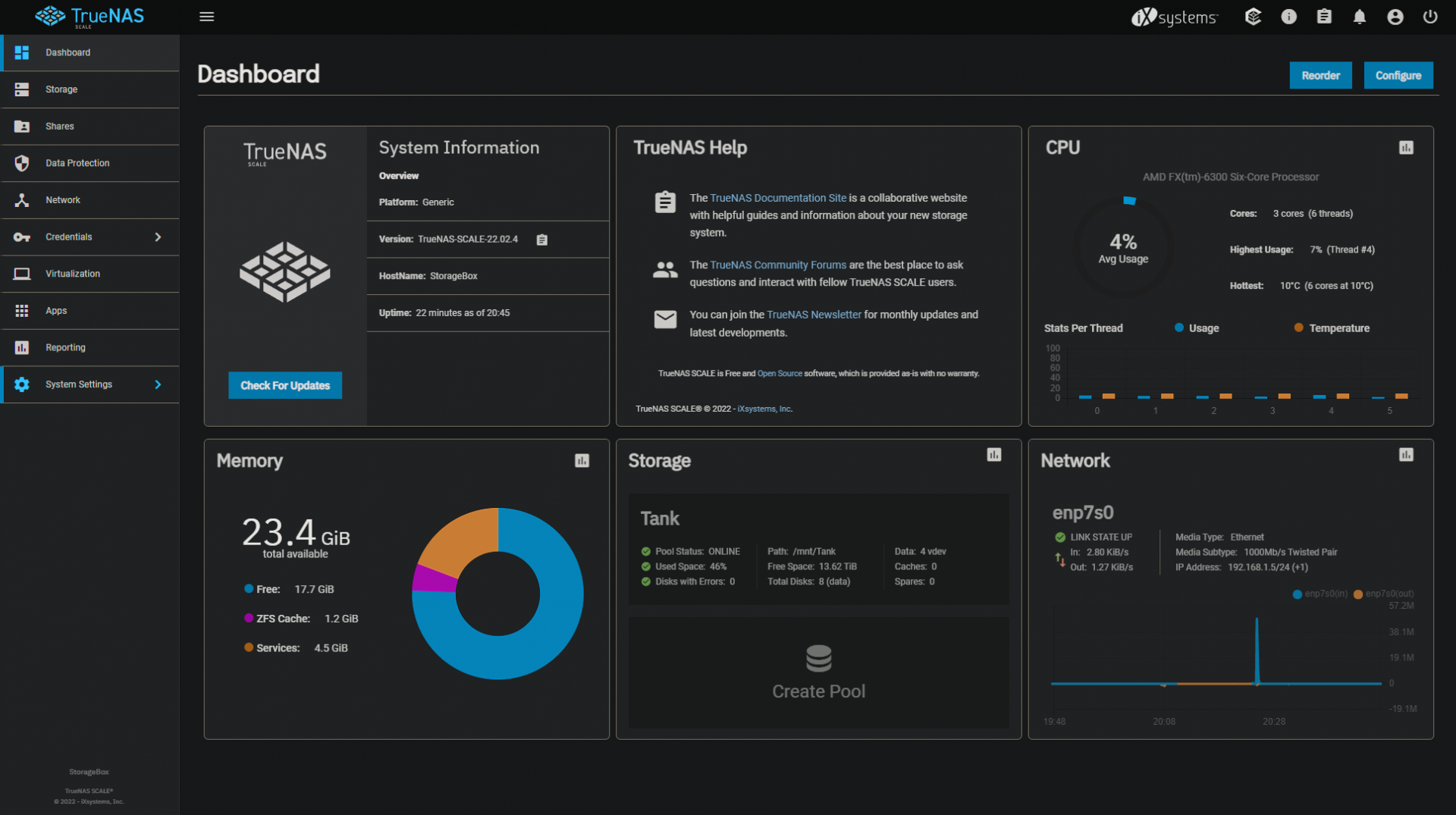Image resolution: width=1456 pixels, height=815 pixels.
Task: Click the 'LINK STATE UP' status
Action: coord(1094,537)
